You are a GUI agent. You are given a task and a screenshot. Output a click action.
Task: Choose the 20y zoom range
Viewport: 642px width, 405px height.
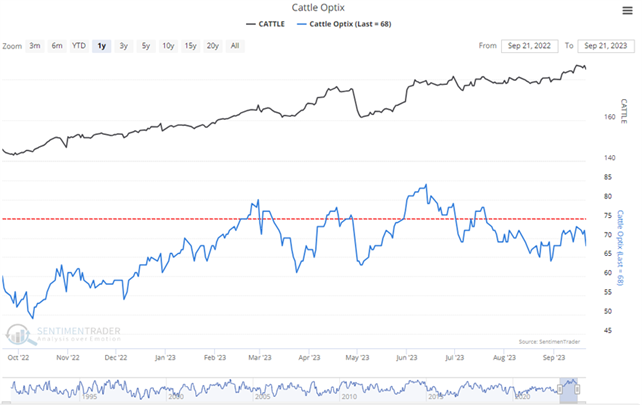(x=213, y=46)
